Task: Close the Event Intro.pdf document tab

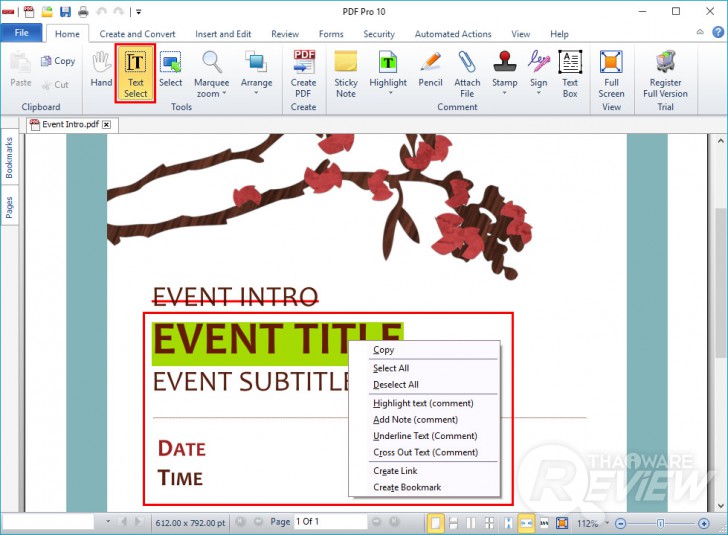Action: (107, 124)
